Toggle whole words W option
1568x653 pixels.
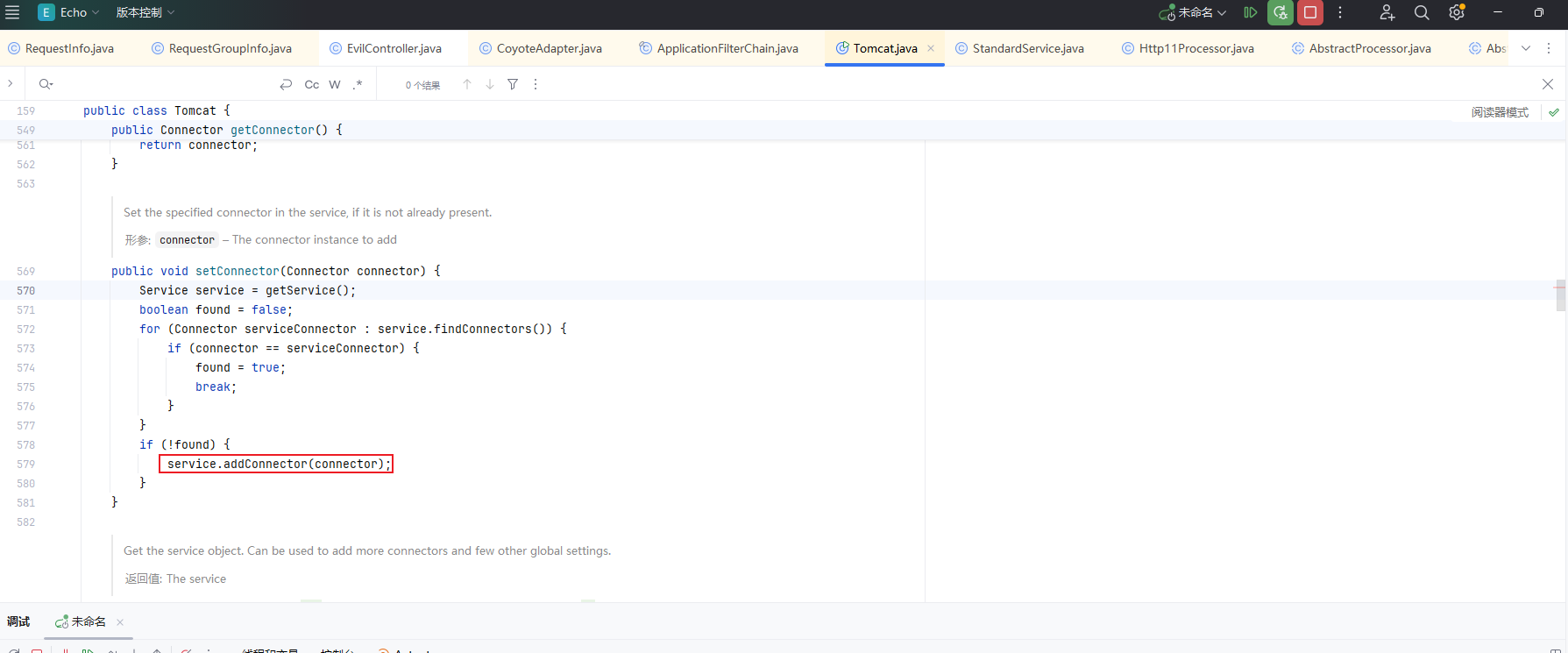[x=335, y=84]
